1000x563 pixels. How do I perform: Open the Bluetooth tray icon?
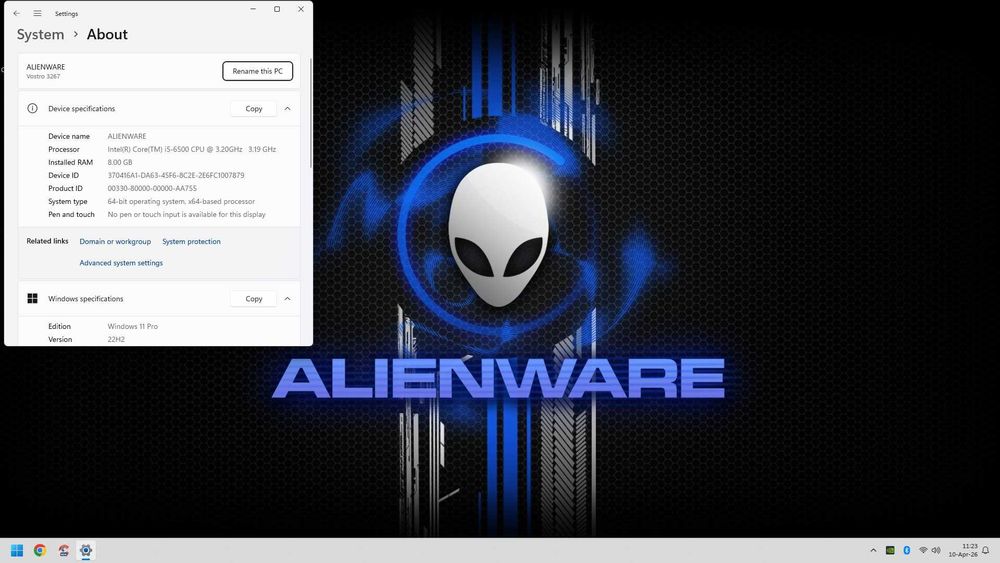[906, 550]
